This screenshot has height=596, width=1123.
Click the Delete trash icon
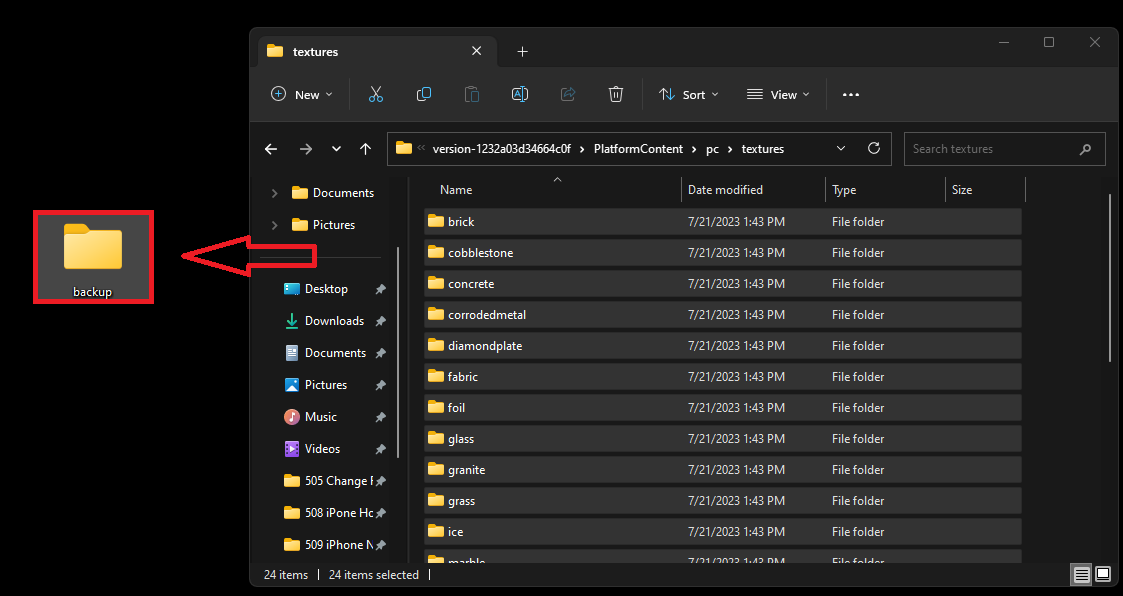616,94
